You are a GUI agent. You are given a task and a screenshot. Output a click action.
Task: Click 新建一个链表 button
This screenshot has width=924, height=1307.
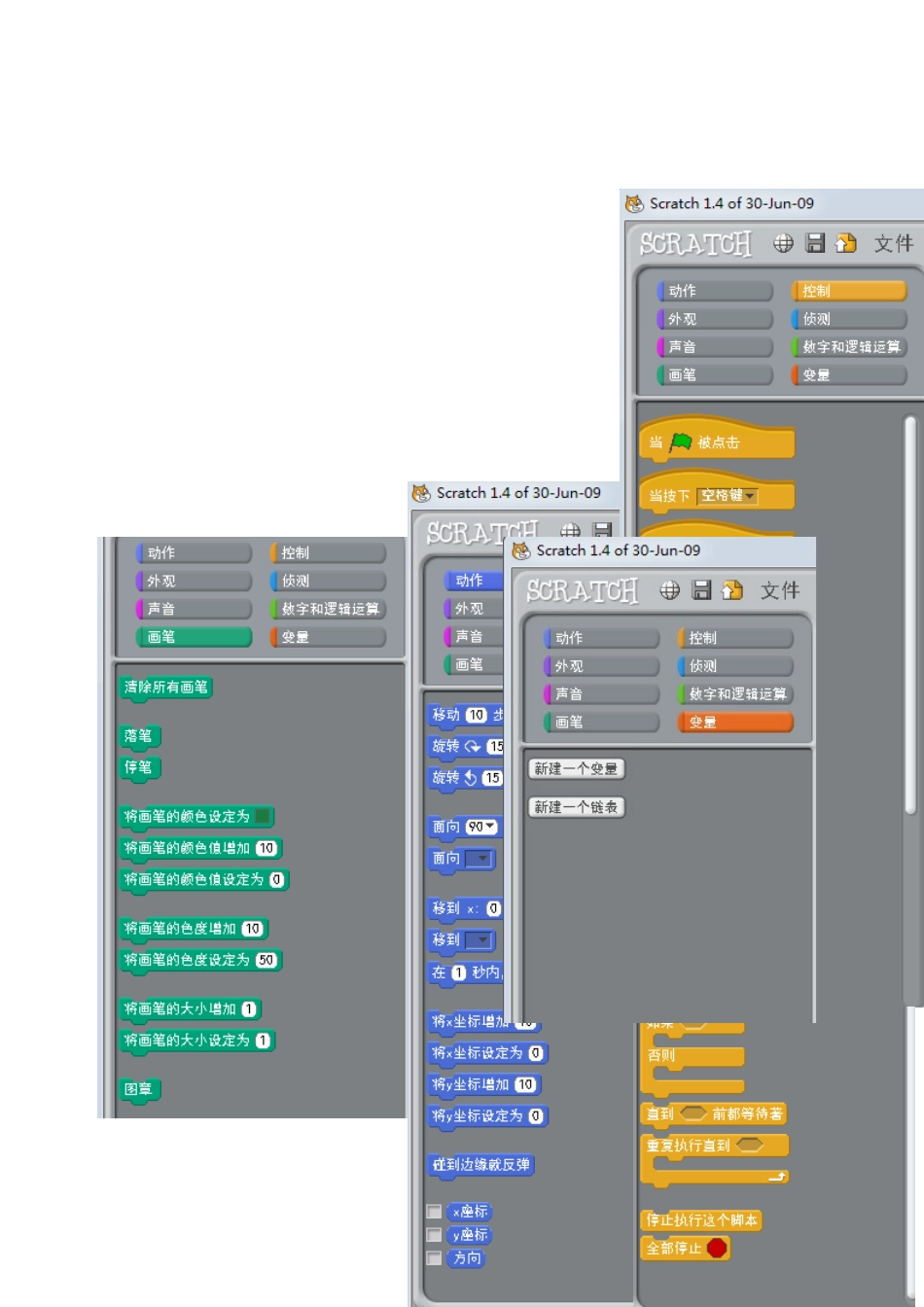(x=576, y=807)
